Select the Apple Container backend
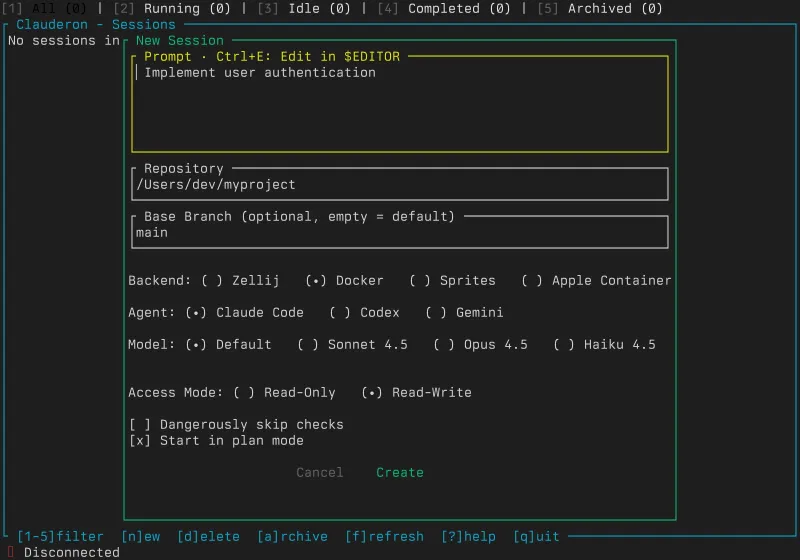Screen dimensions: 800x560 (x=596, y=281)
